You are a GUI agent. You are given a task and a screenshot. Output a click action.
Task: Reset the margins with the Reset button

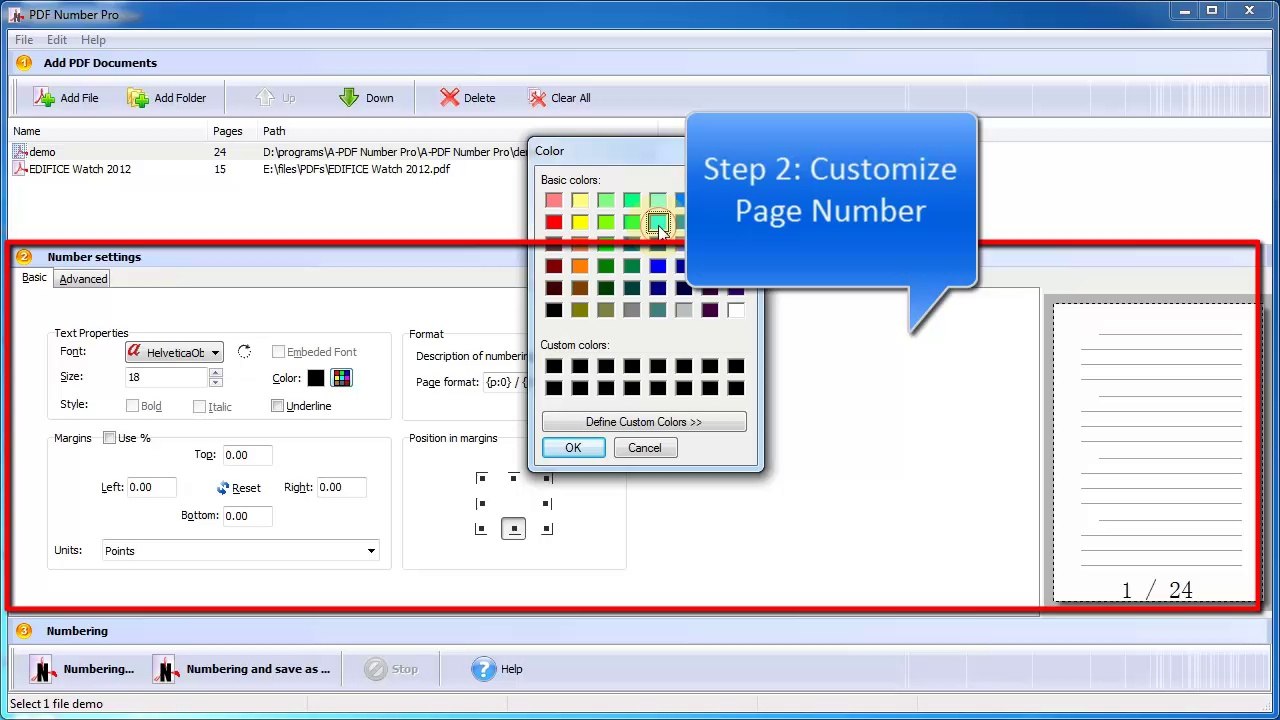(239, 488)
